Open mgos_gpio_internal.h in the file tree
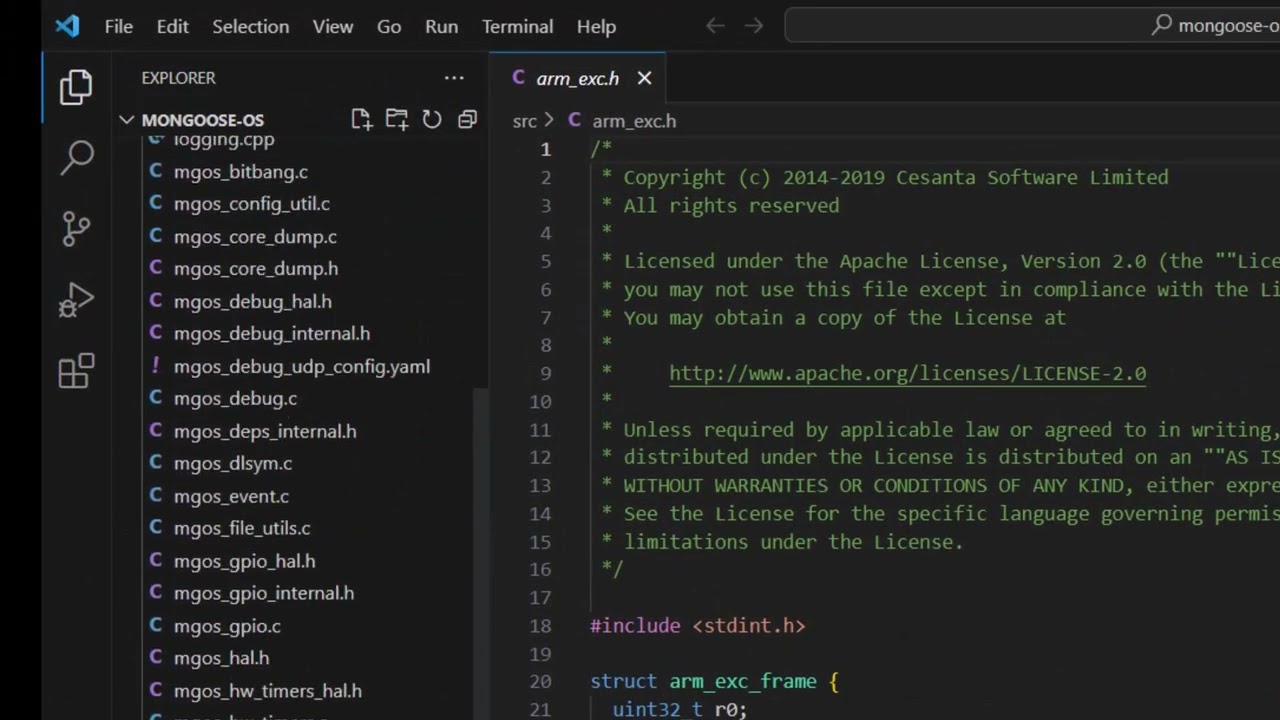 pyautogui.click(x=264, y=593)
